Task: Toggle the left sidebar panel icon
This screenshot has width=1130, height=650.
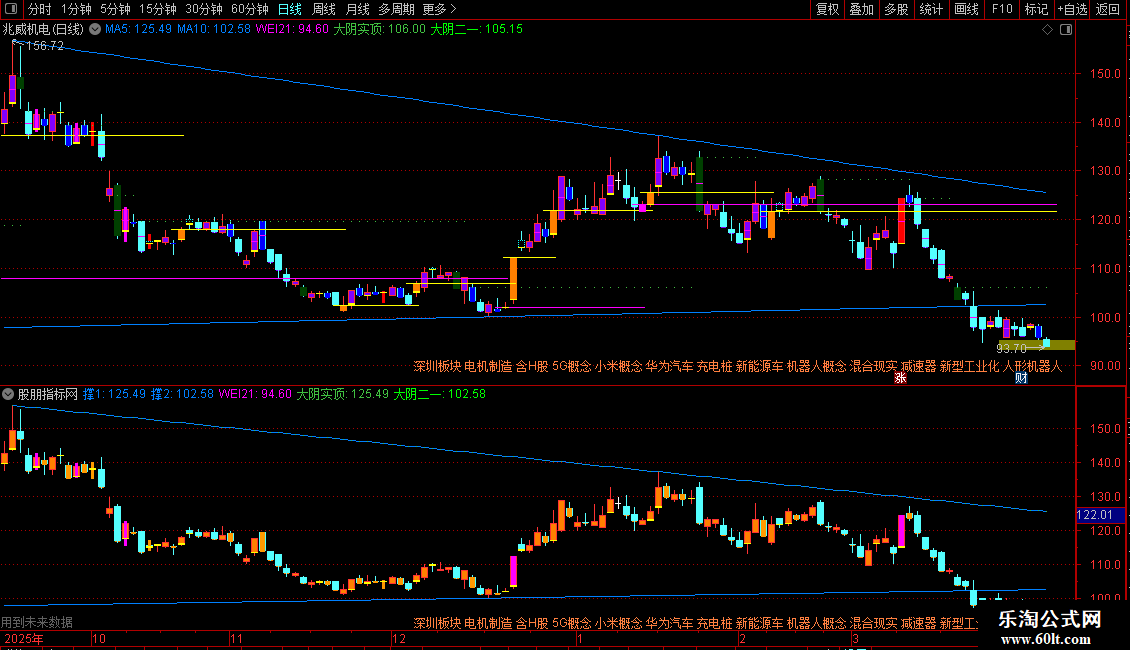Action: coord(11,9)
